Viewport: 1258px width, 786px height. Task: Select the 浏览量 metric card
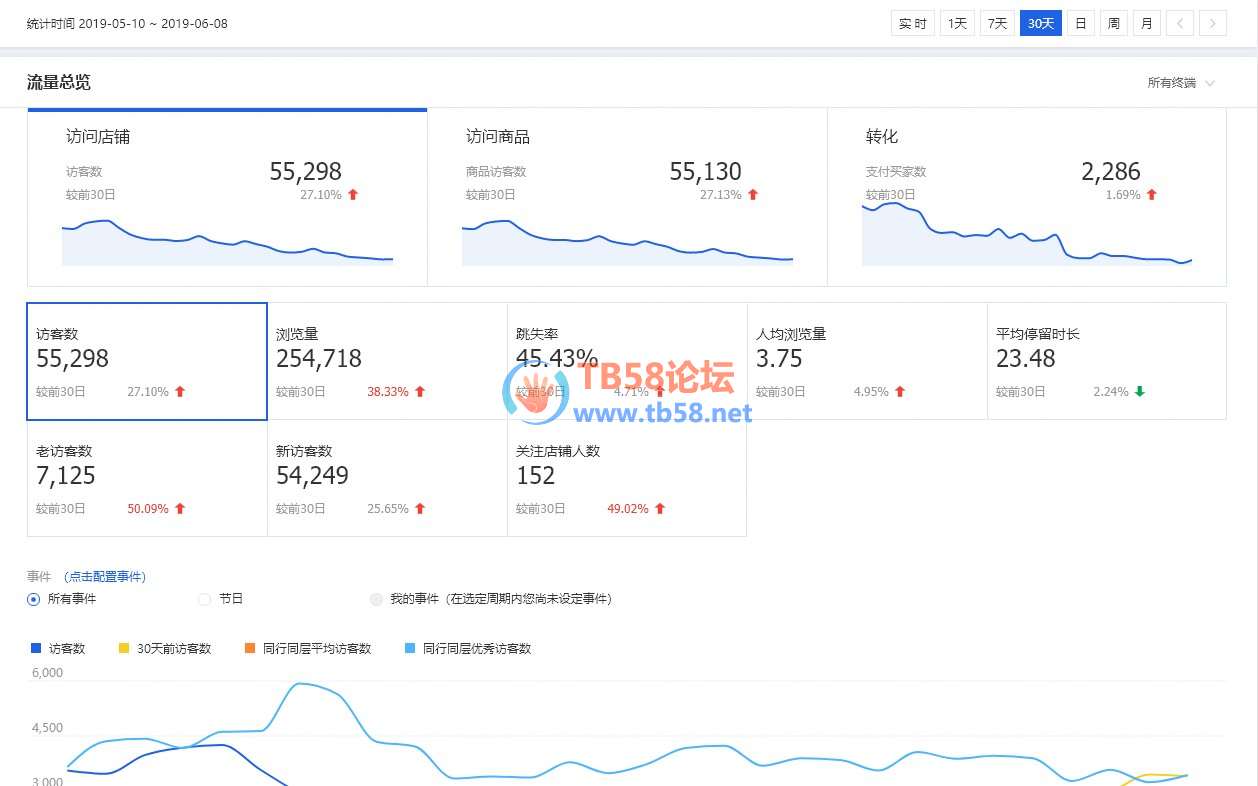click(x=387, y=361)
